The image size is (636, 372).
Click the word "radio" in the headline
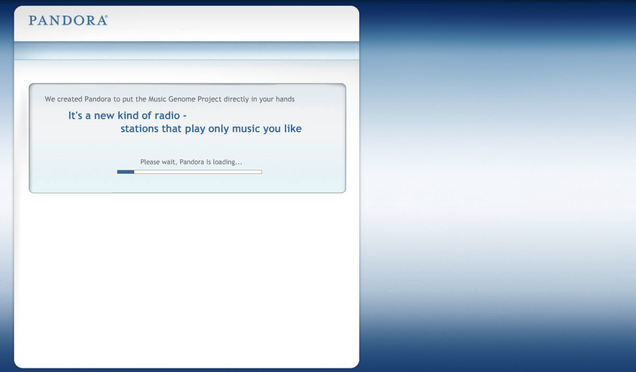coord(167,116)
